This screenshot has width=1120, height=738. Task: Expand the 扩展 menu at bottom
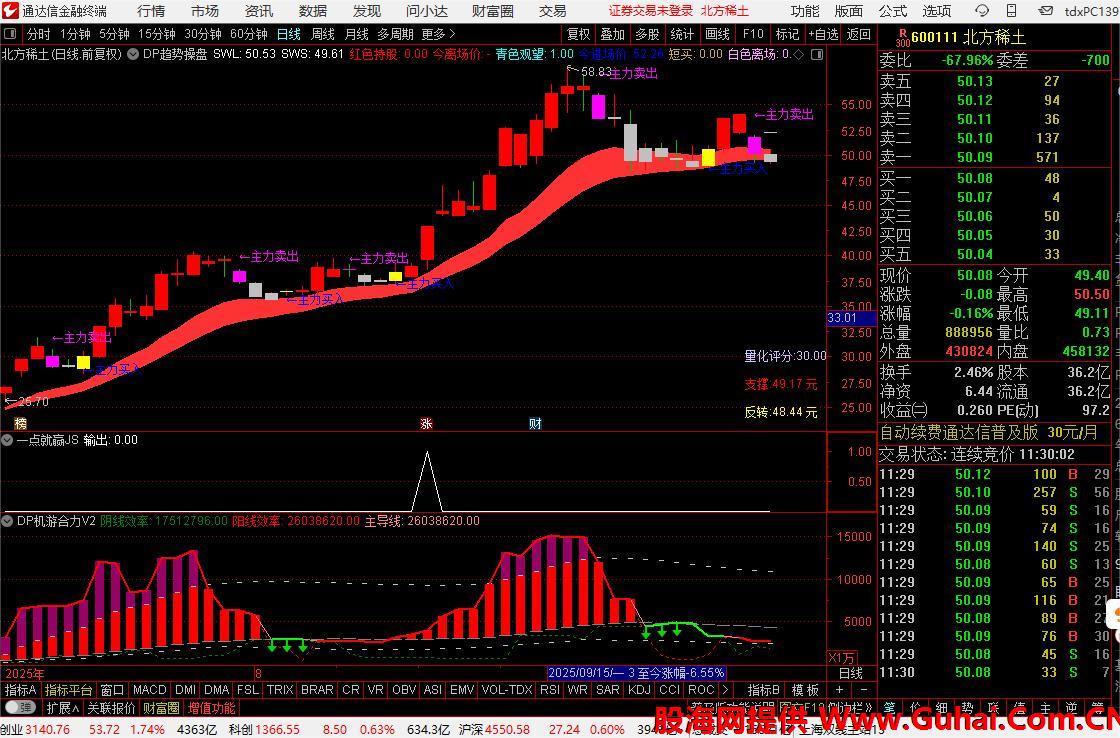tap(63, 708)
